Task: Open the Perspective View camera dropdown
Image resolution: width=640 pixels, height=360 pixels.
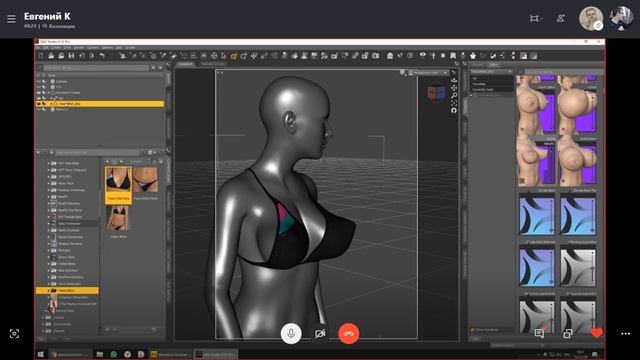Action: click(428, 73)
